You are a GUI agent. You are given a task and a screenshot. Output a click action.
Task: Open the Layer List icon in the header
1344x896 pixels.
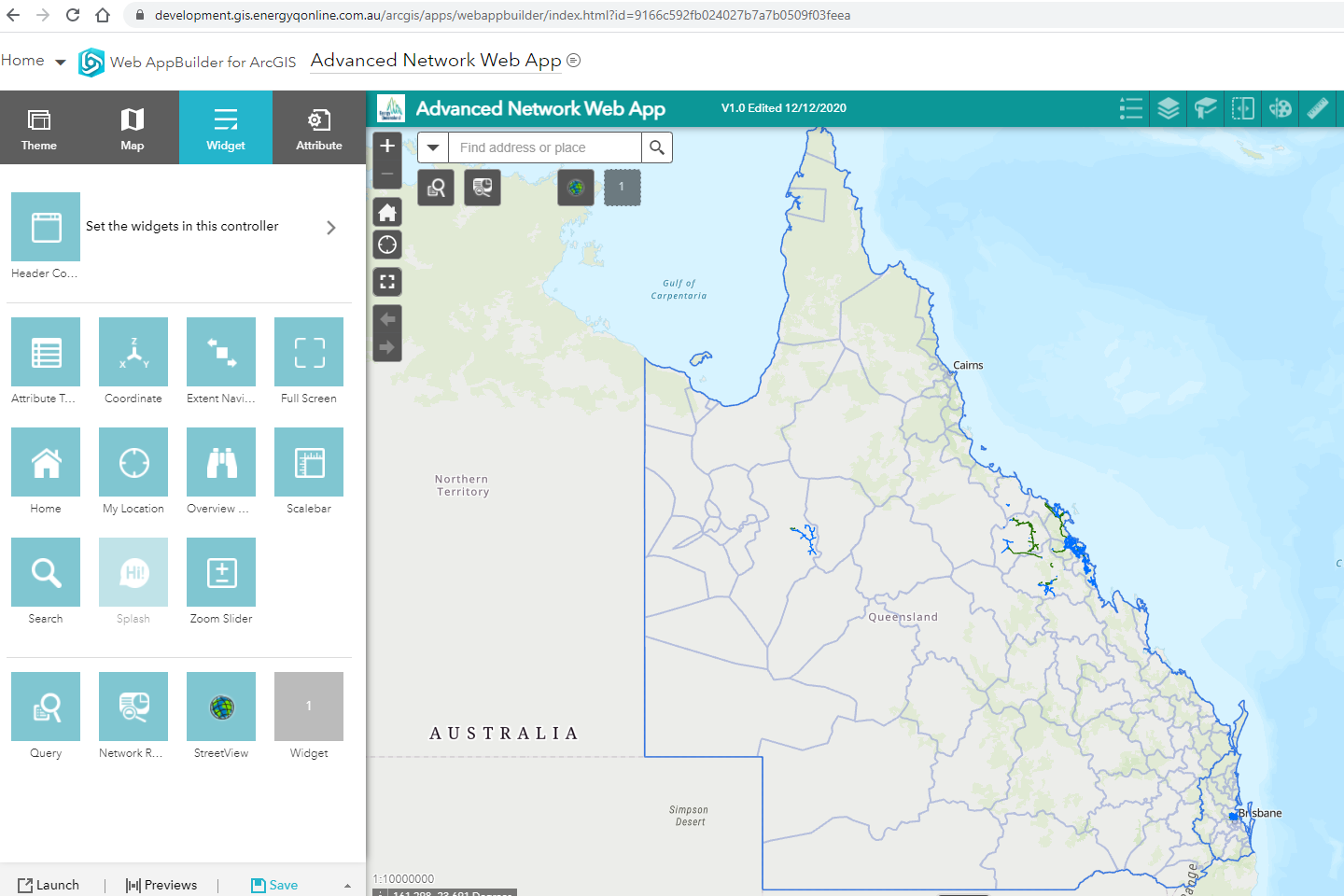click(x=1168, y=108)
